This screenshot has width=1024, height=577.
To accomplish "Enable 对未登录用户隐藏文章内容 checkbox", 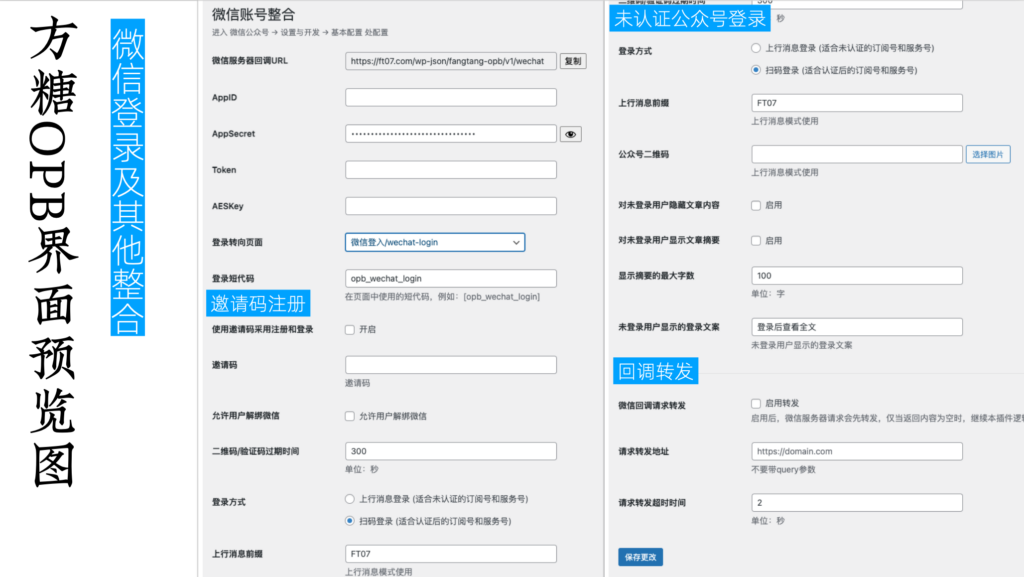I will point(756,205).
